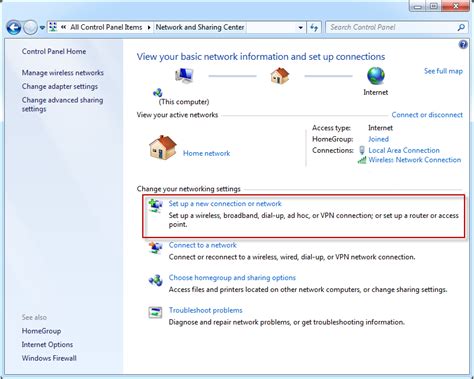Click Connect or disconnect link
This screenshot has height=379, width=474.
427,115
